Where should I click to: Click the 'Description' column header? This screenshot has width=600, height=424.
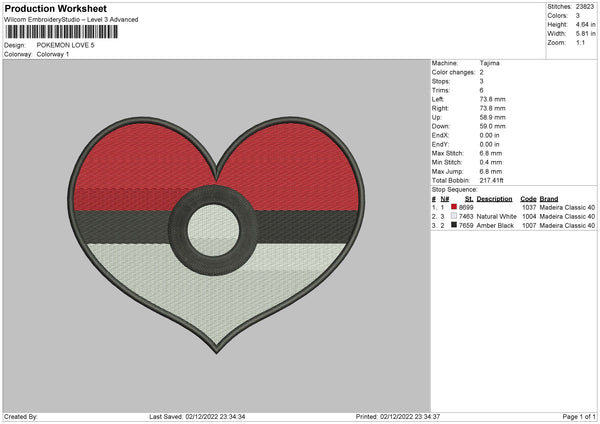[494, 199]
